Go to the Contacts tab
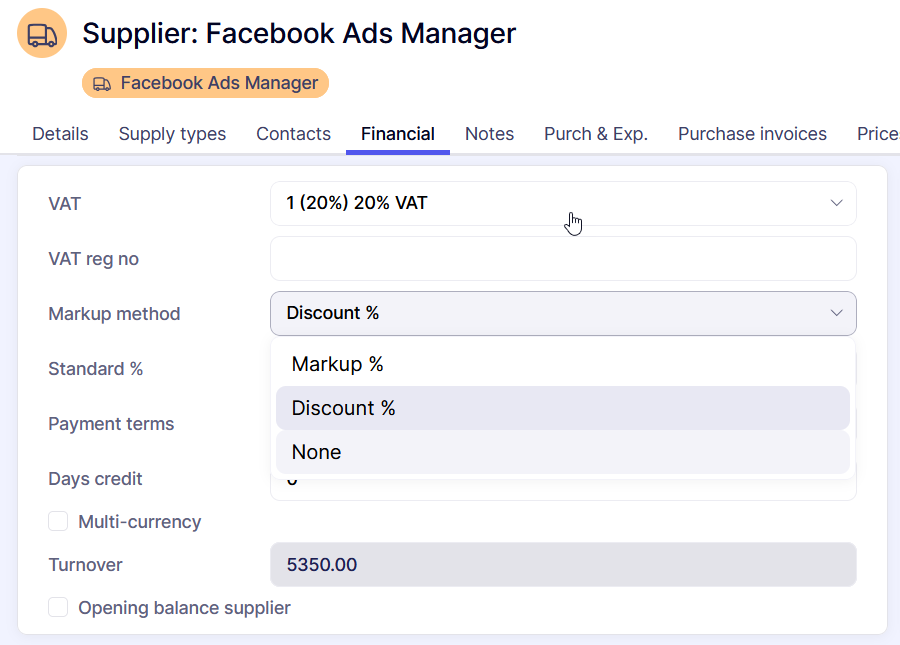This screenshot has height=645, width=900. click(x=293, y=134)
